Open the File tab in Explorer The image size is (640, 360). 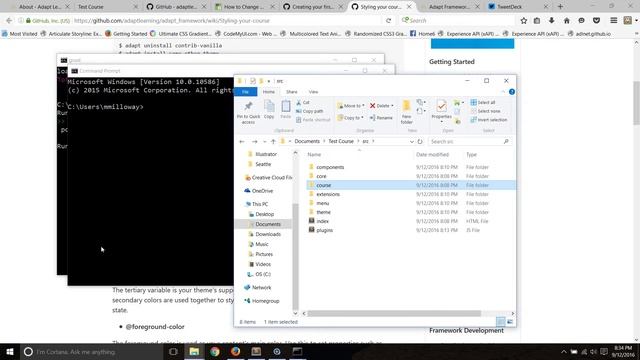pyautogui.click(x=245, y=92)
